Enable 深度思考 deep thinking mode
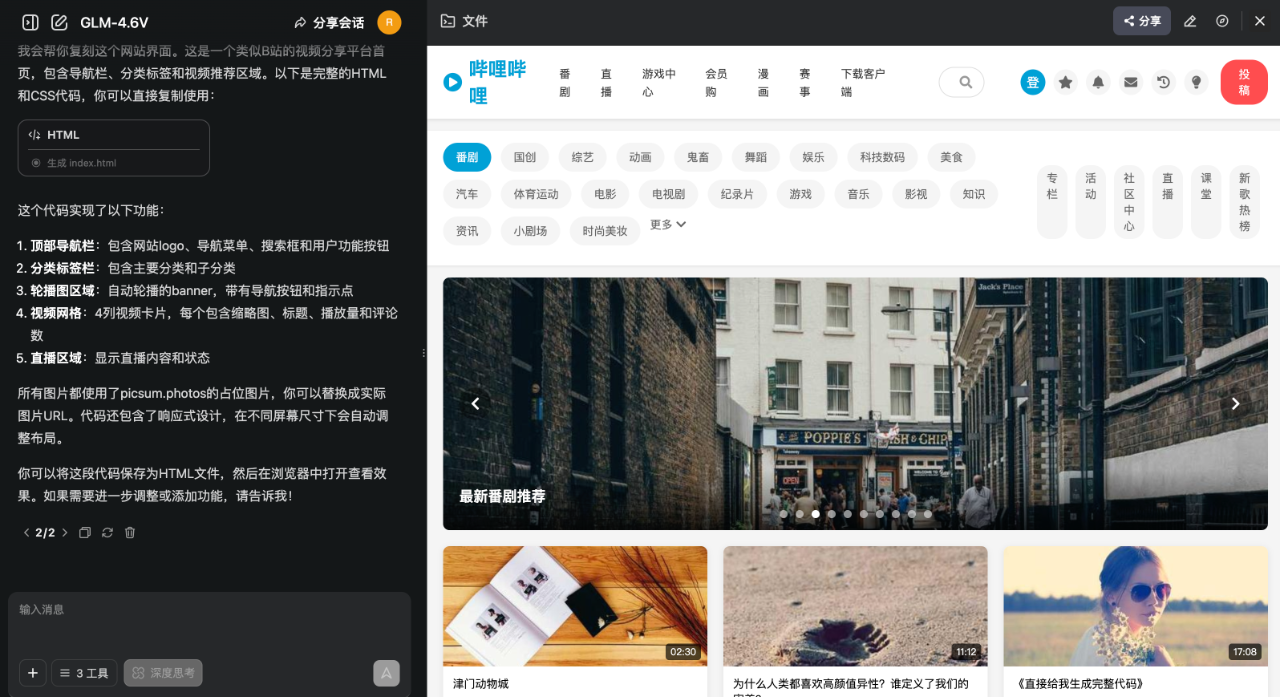Screen dimensions: 1280x697 [162, 672]
